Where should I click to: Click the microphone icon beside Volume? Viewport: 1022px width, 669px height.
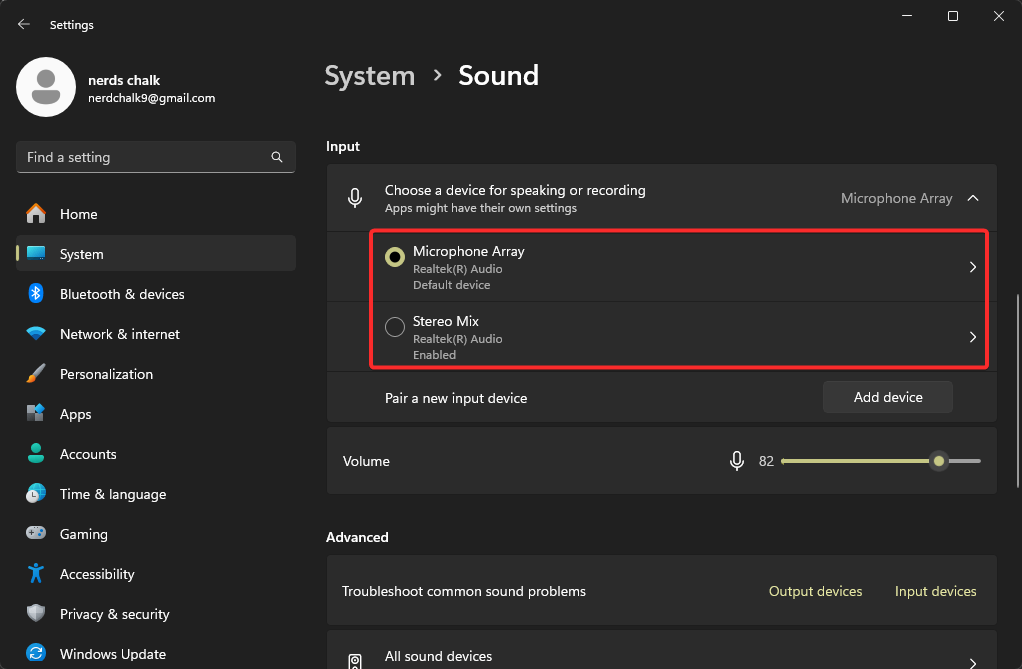[737, 461]
